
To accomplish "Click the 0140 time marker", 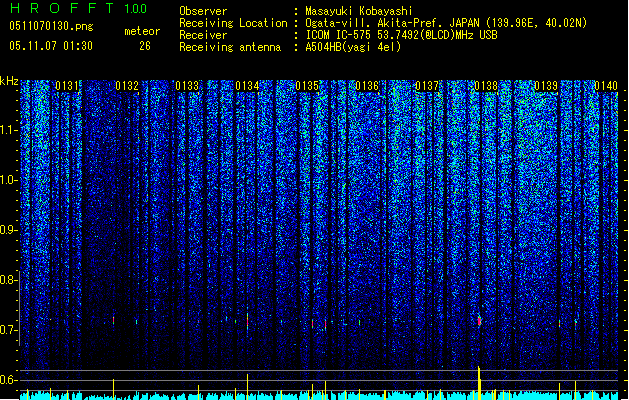I will 606,86.
